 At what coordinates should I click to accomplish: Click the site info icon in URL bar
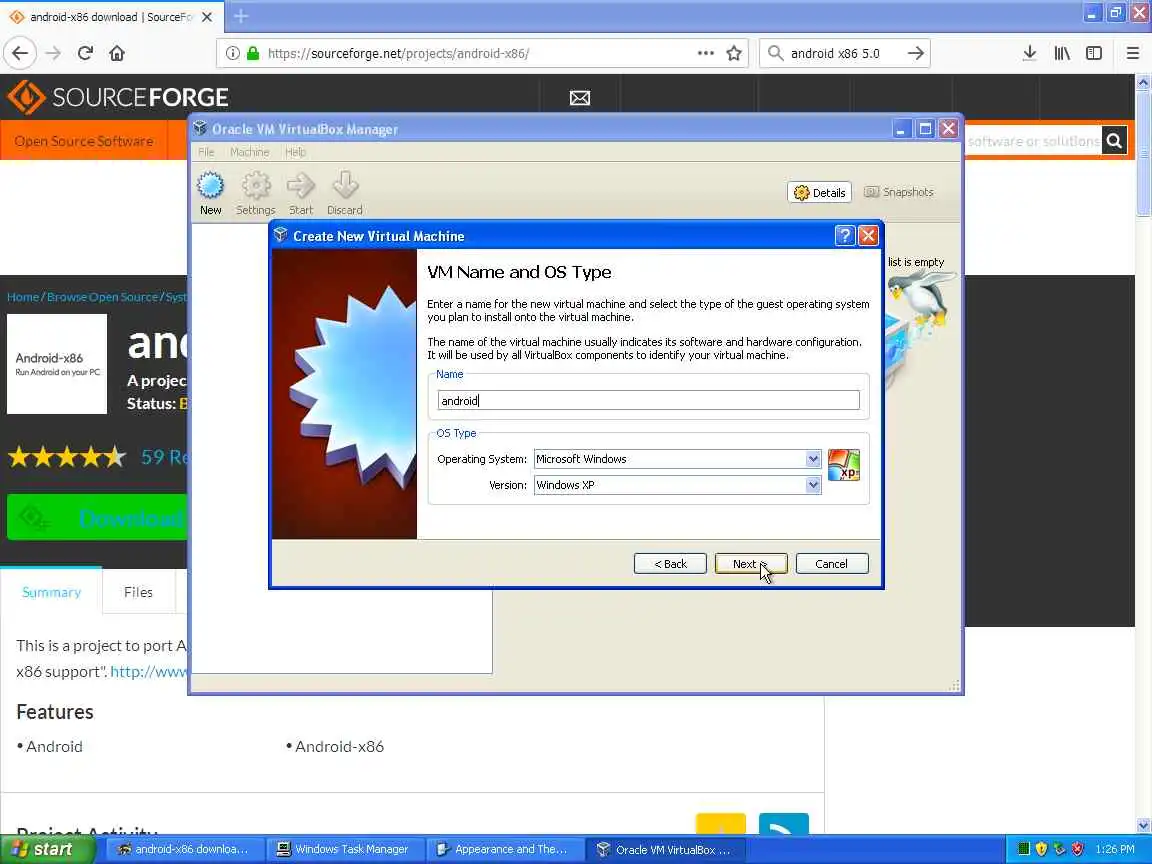click(x=232, y=53)
